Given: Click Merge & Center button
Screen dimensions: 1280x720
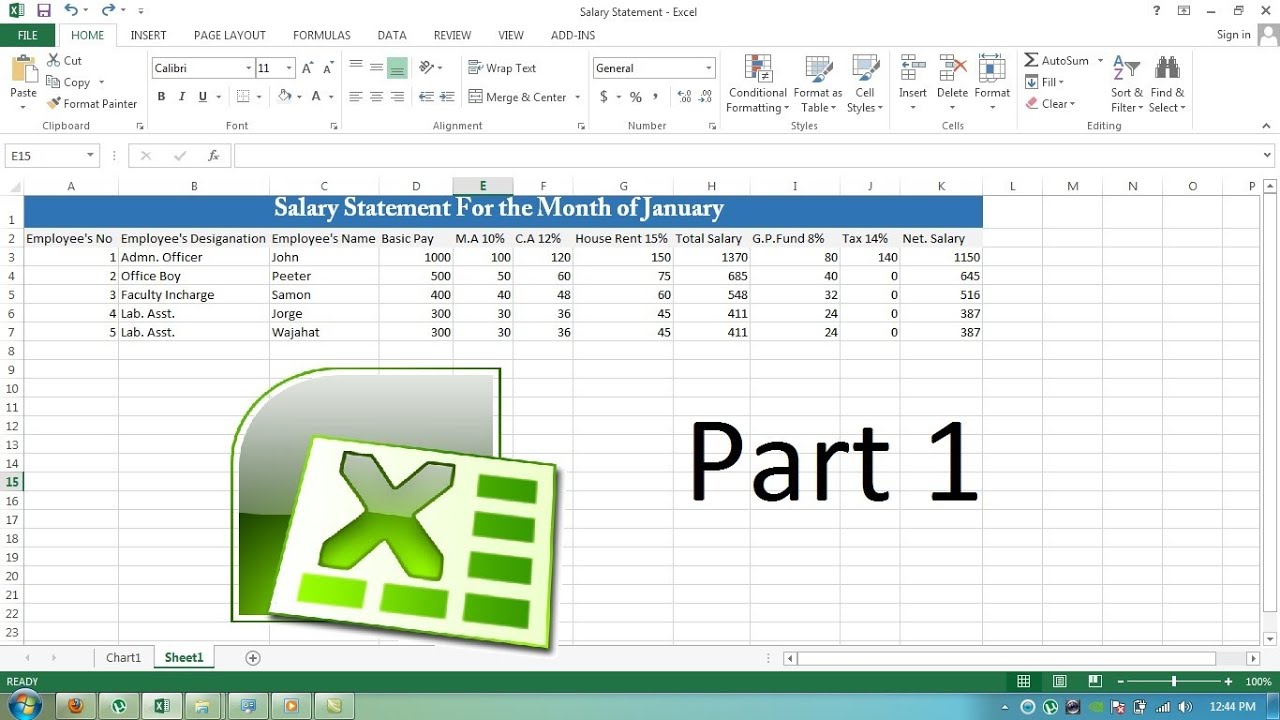Looking at the screenshot, I should (x=517, y=97).
